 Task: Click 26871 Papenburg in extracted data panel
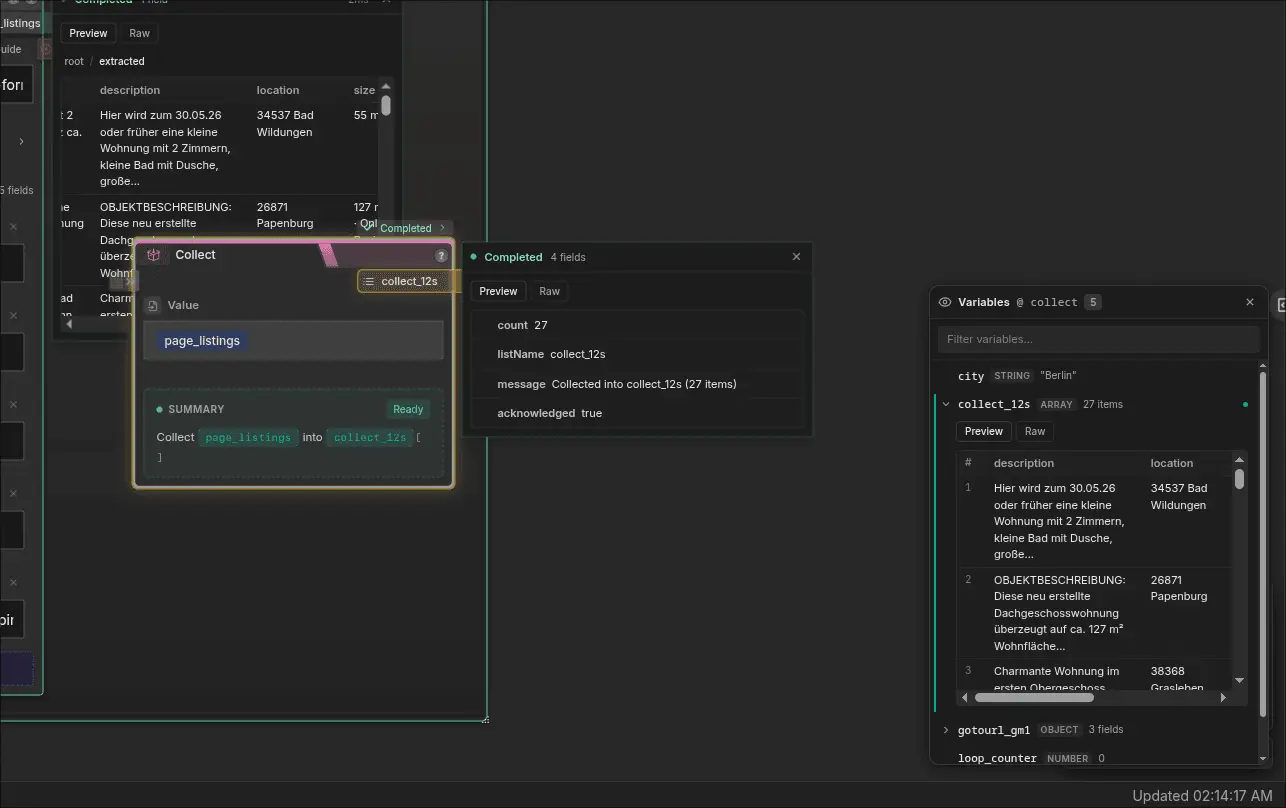(x=285, y=215)
